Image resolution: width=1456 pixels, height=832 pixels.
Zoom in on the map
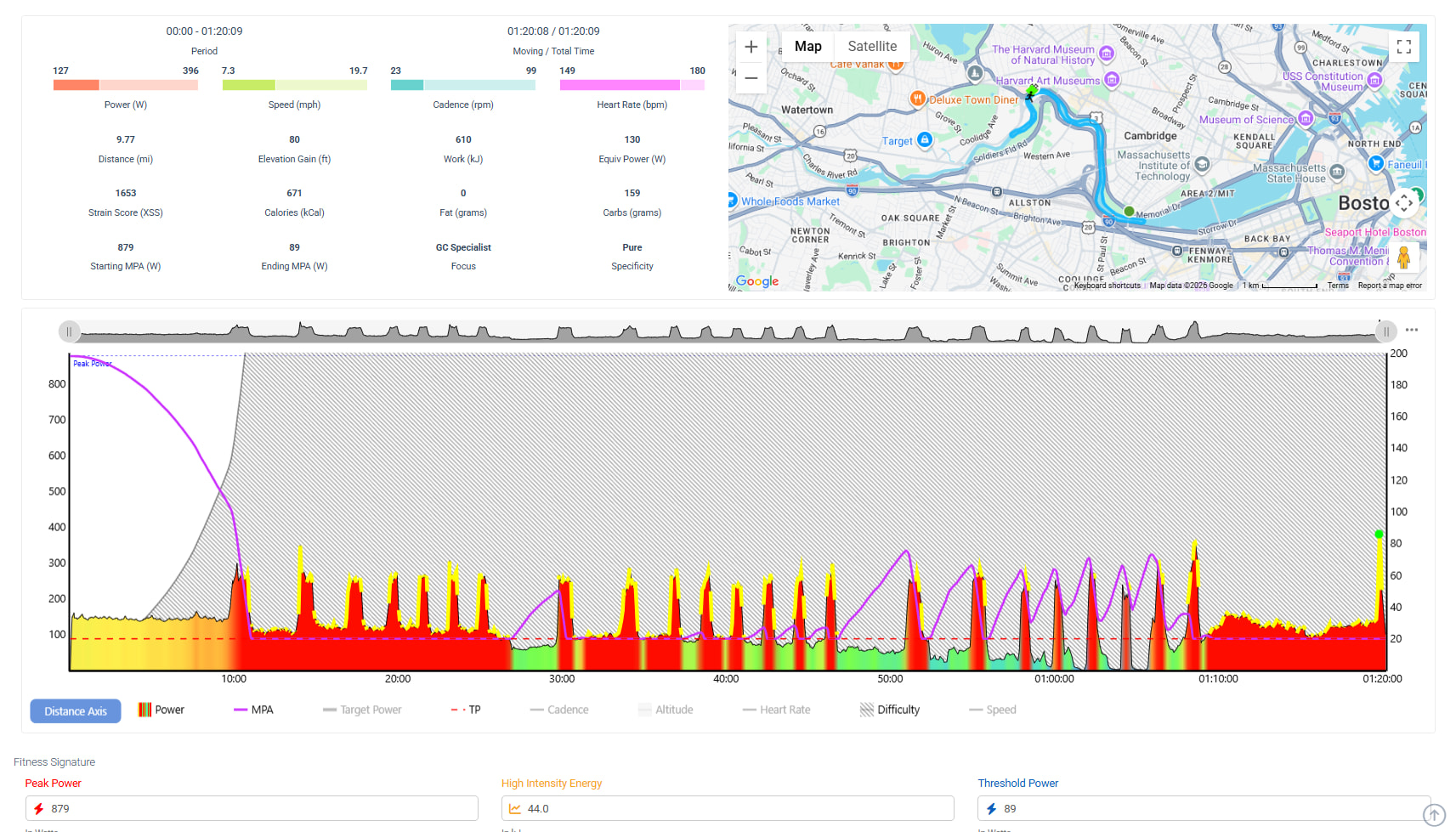[x=751, y=47]
